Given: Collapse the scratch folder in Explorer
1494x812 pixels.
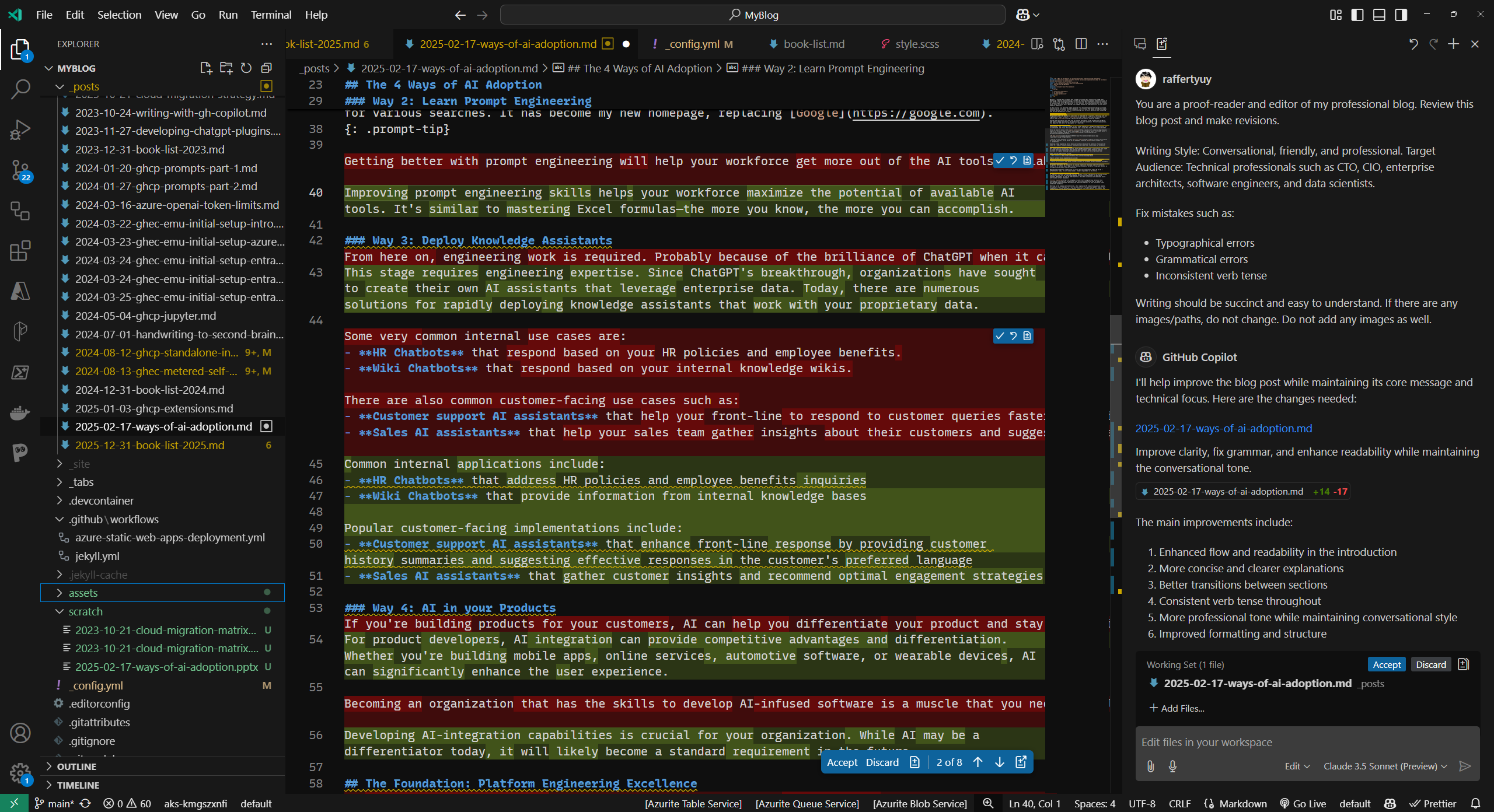Looking at the screenshot, I should tap(85, 611).
